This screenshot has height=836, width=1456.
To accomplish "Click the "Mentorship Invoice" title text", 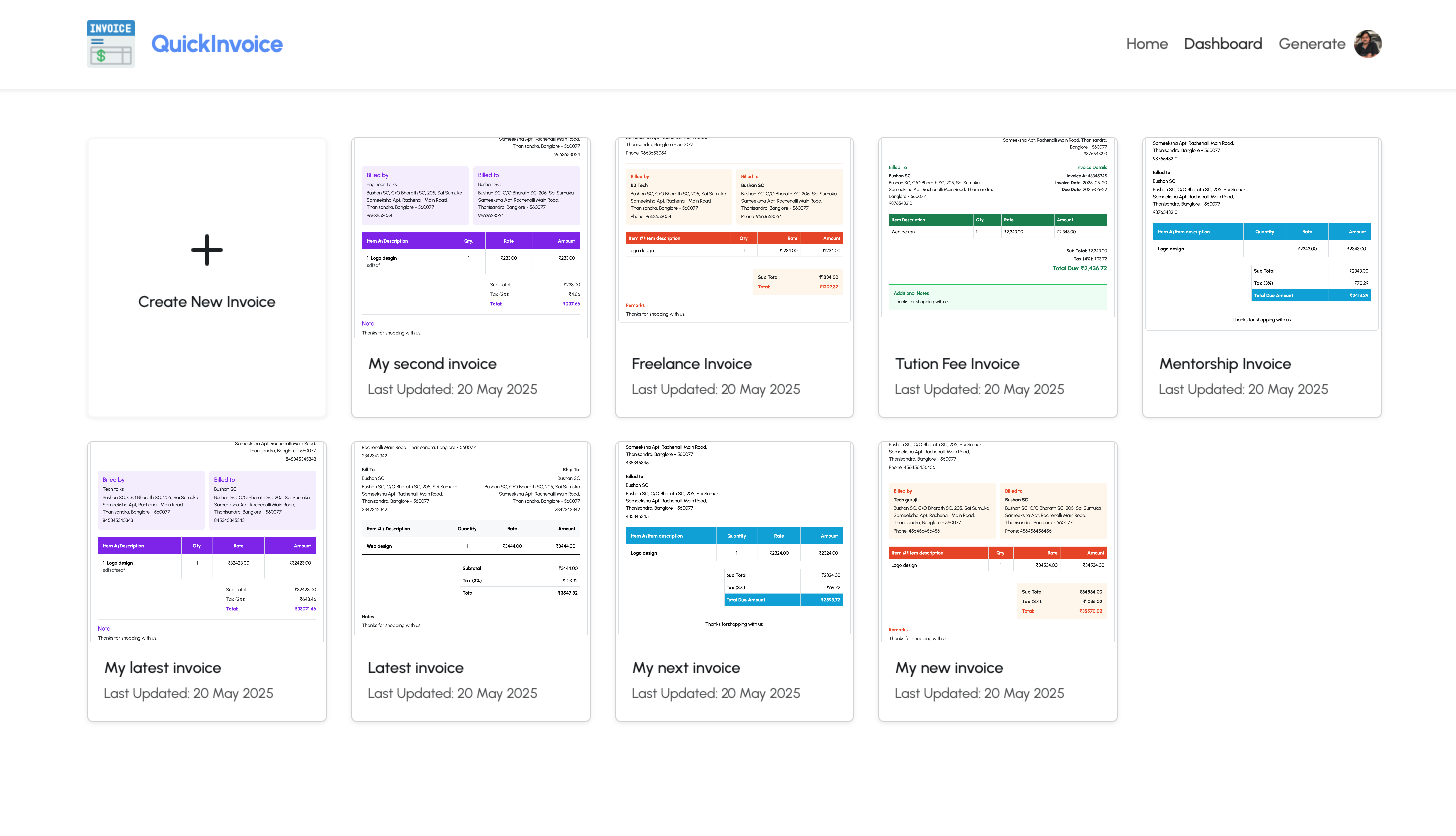I will click(1225, 364).
